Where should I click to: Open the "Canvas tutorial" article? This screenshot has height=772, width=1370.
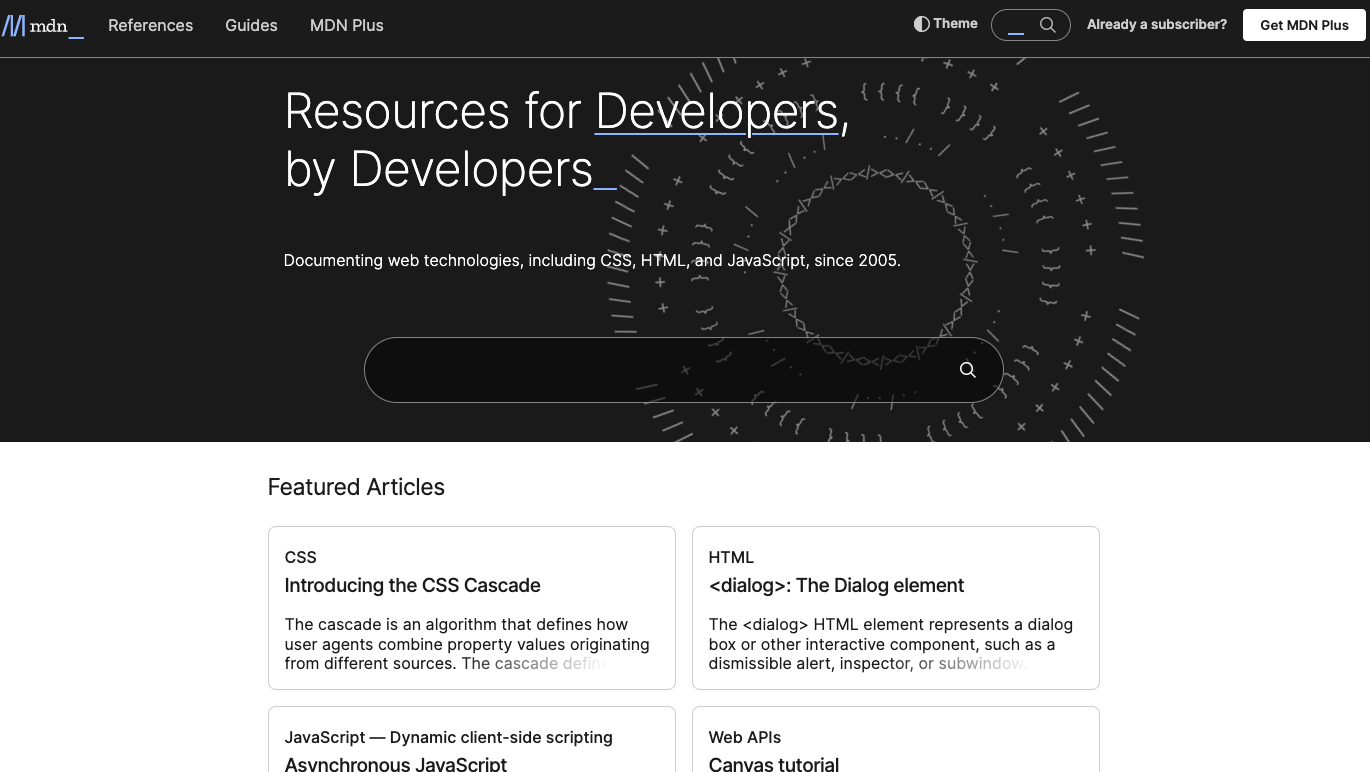pos(774,763)
